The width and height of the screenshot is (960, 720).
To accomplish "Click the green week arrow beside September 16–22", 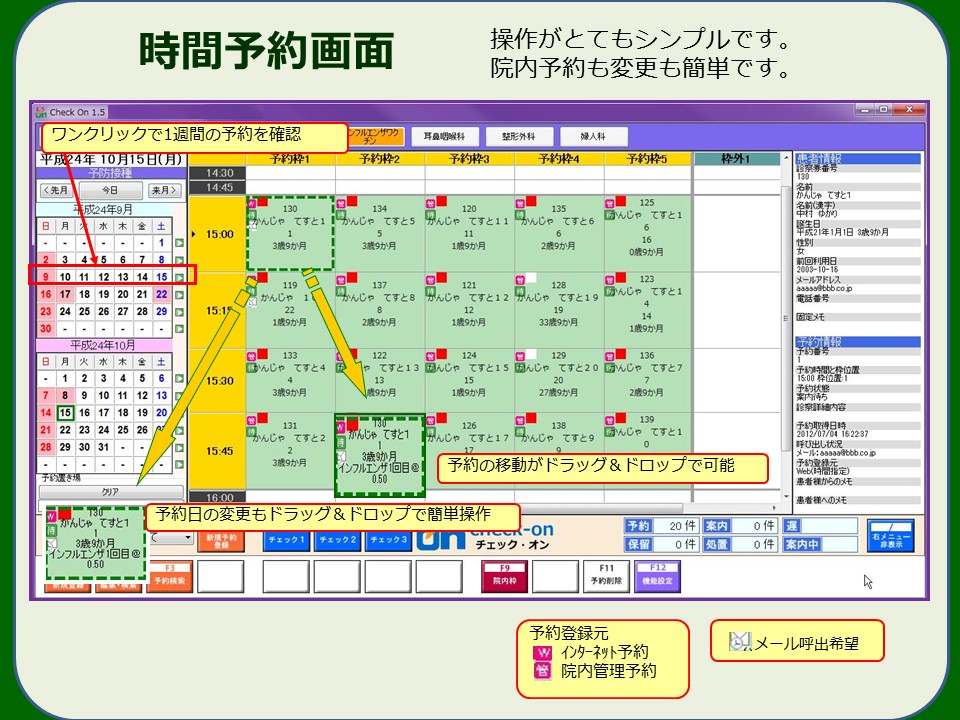I will pyautogui.click(x=180, y=295).
